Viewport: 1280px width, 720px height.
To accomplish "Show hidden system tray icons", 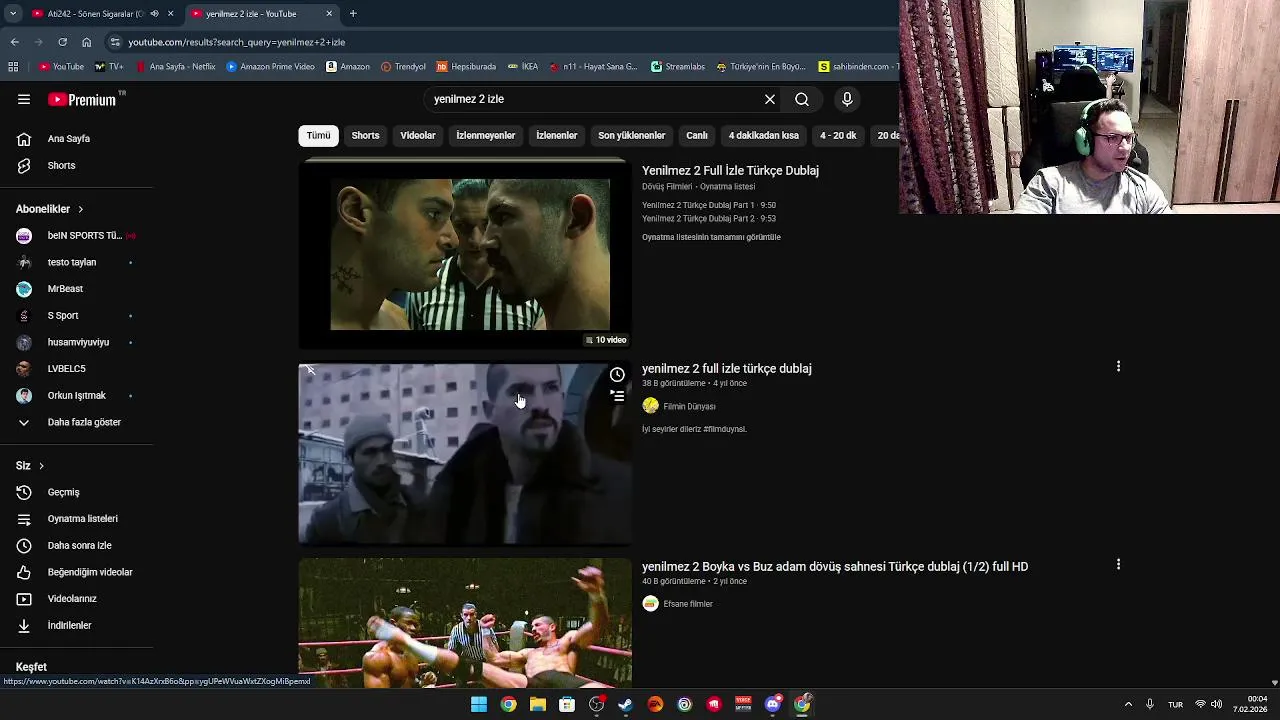I will (1128, 705).
